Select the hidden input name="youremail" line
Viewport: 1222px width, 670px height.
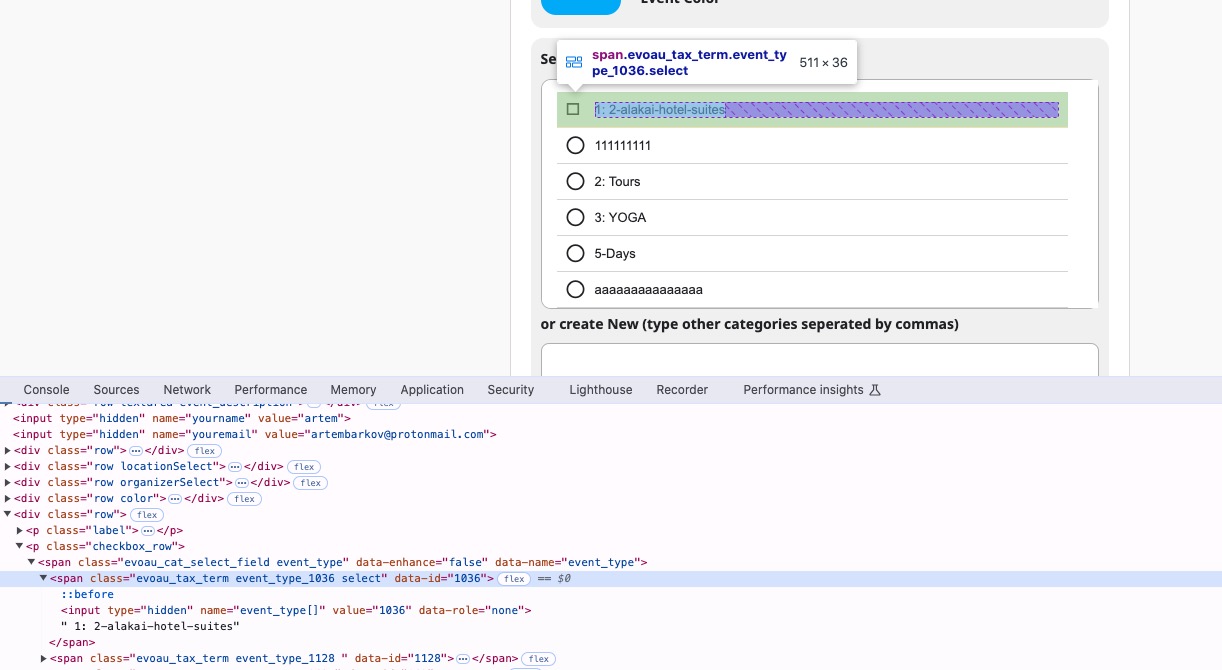click(255, 435)
